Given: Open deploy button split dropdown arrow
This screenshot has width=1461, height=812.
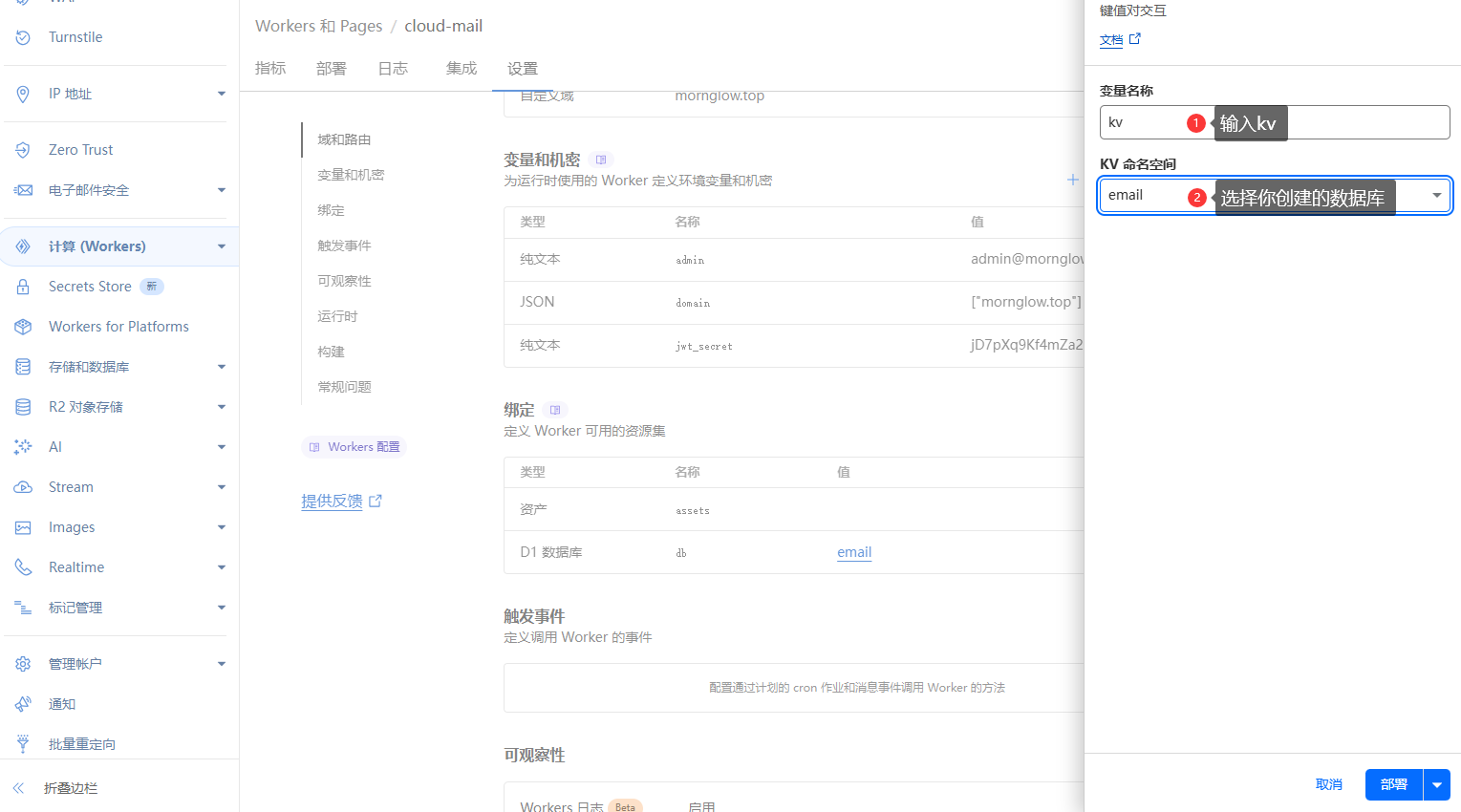Looking at the screenshot, I should (1437, 784).
